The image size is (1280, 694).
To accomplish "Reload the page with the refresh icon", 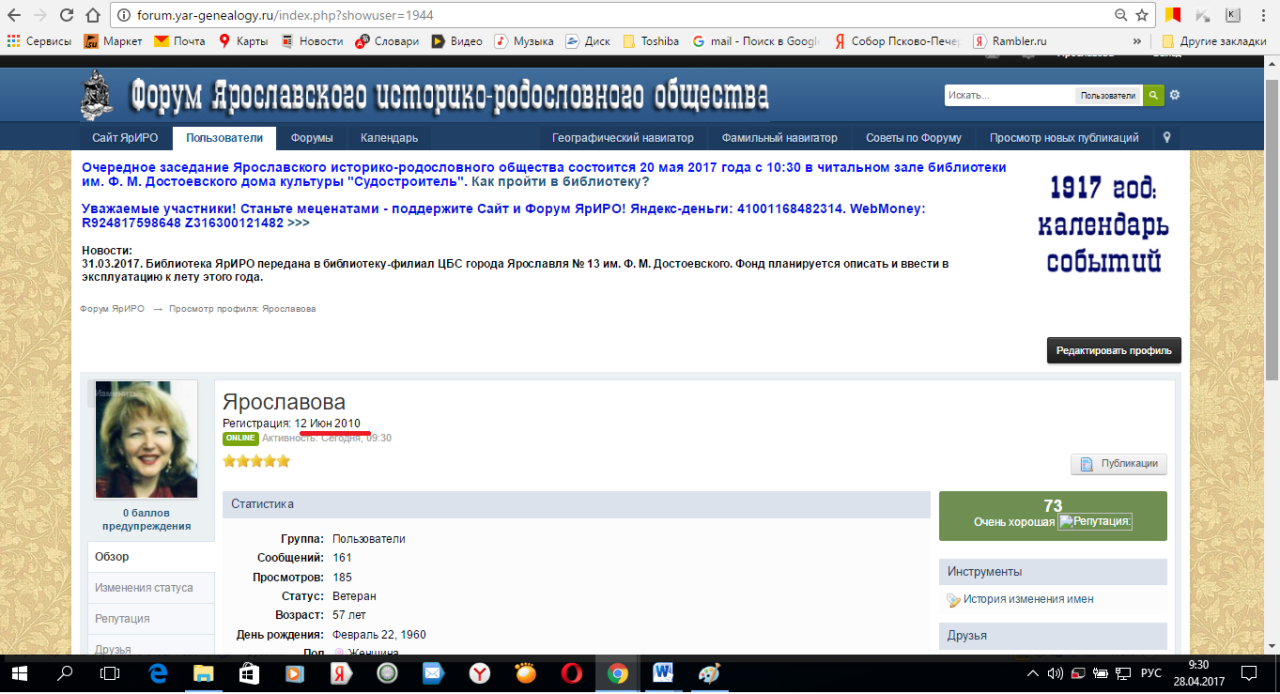I will point(66,15).
